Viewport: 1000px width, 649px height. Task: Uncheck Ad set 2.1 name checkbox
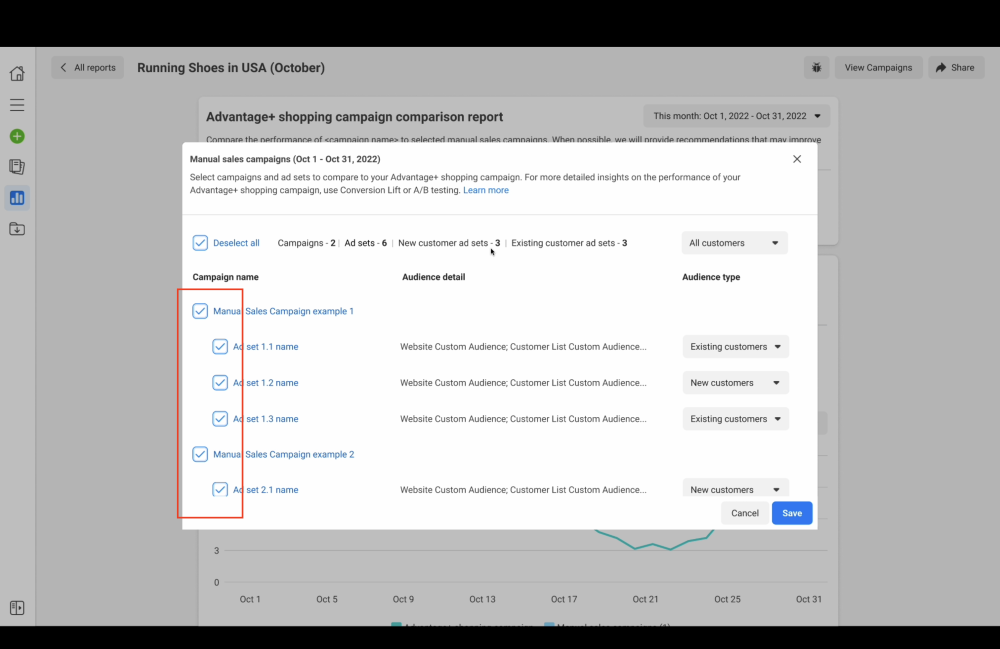point(220,490)
